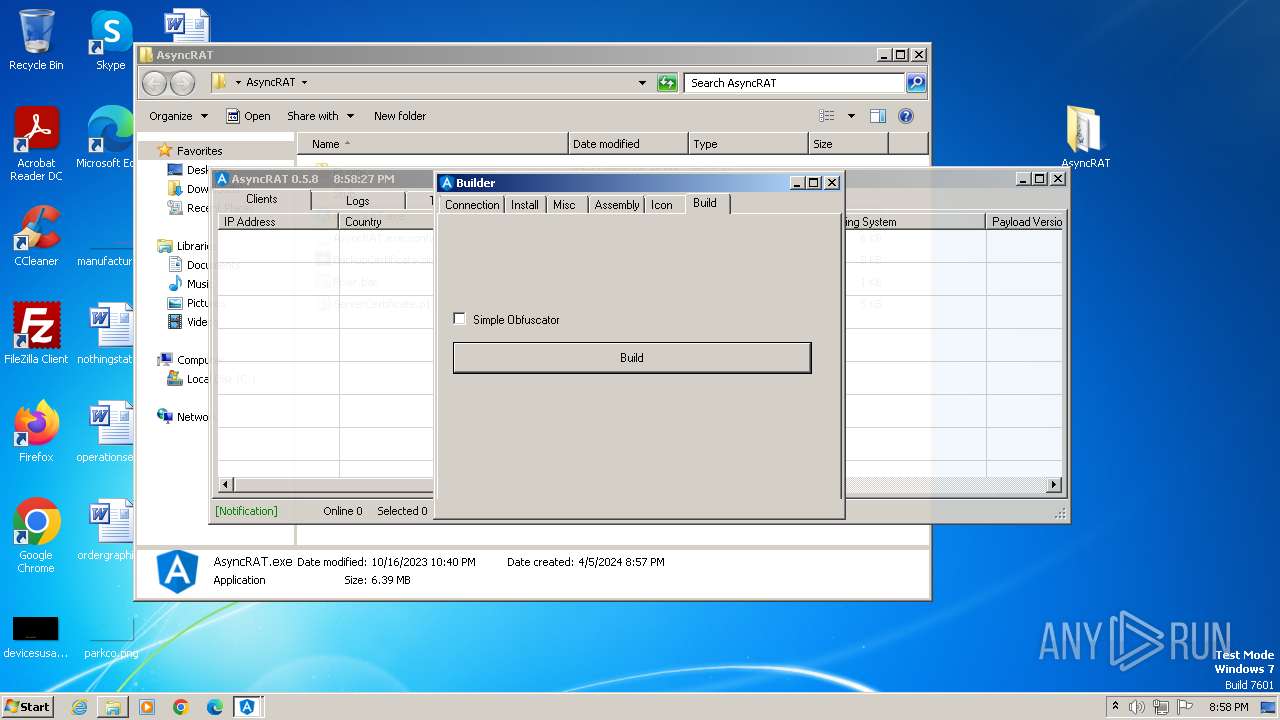Expand the AsyncRAT breadcrumb arrow

point(304,83)
